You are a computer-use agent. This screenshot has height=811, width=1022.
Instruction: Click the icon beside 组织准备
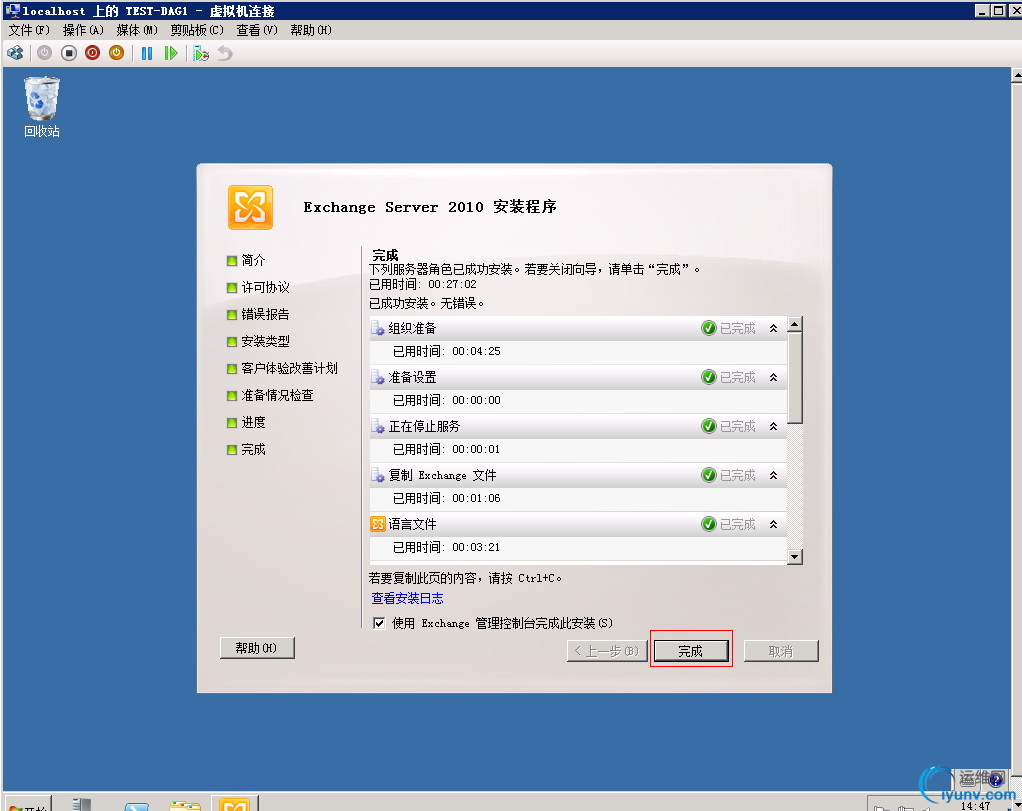click(x=377, y=328)
